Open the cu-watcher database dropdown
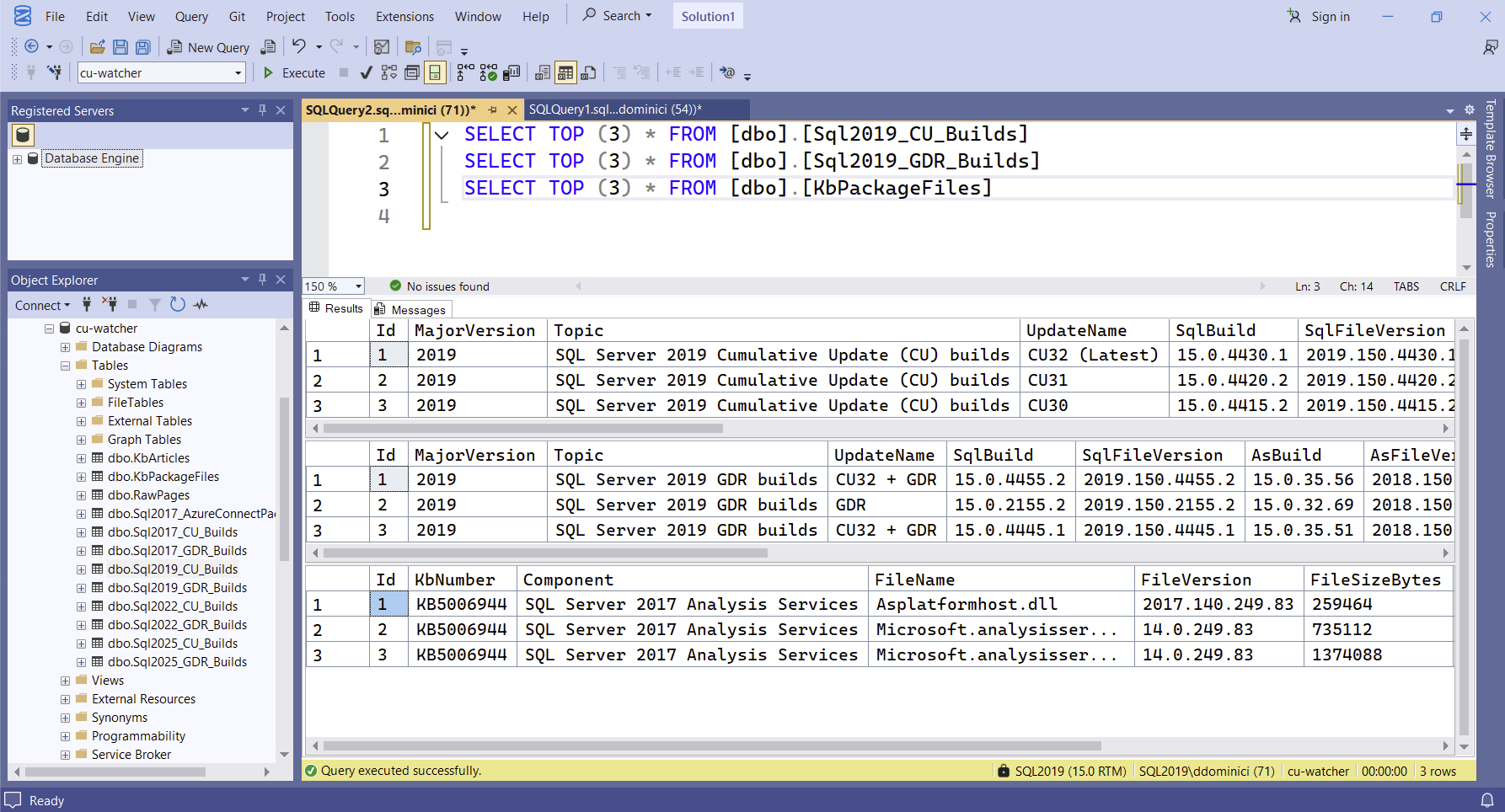This screenshot has width=1505, height=812. tap(238, 73)
